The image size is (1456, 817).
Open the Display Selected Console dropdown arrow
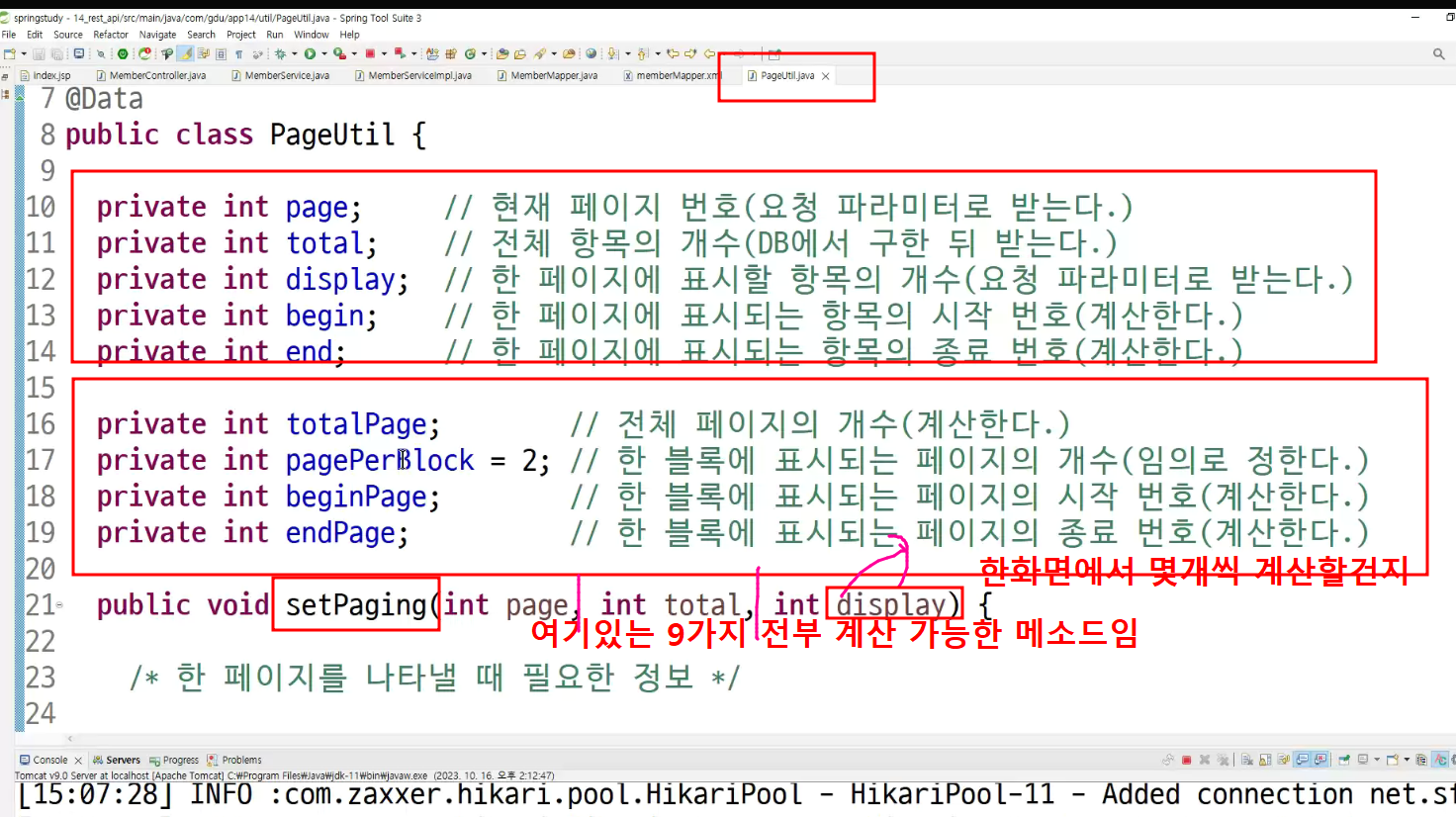1377,760
